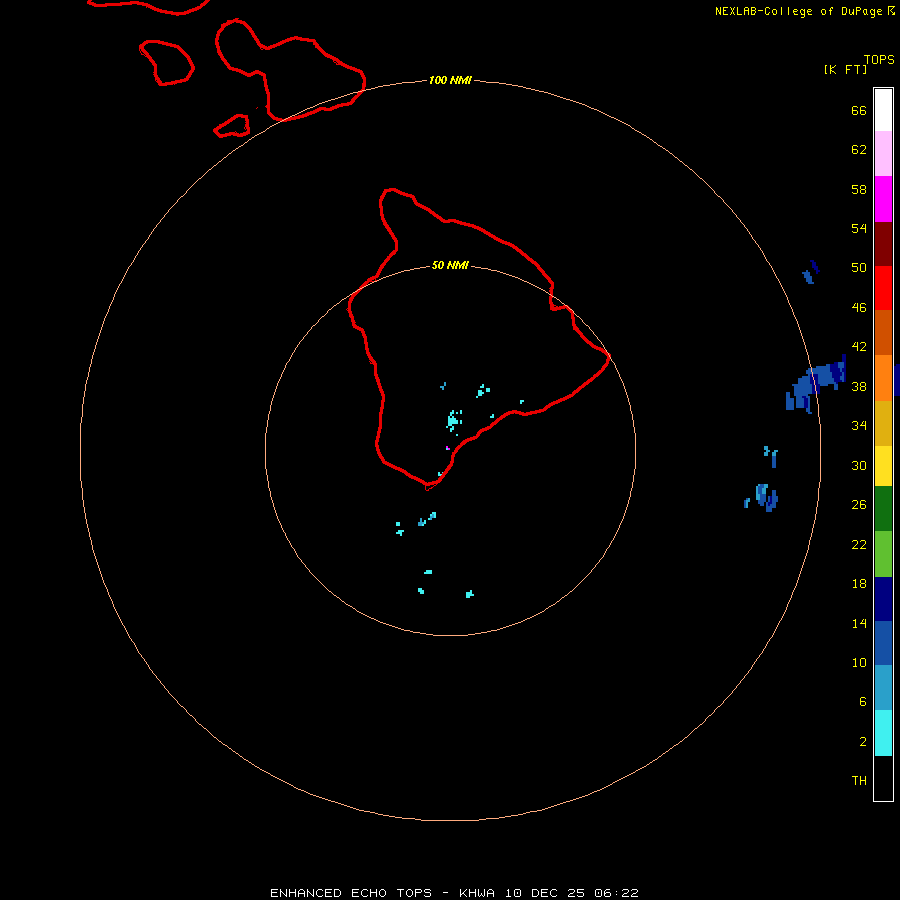Click the '100 NMI' range ring label

point(450,80)
